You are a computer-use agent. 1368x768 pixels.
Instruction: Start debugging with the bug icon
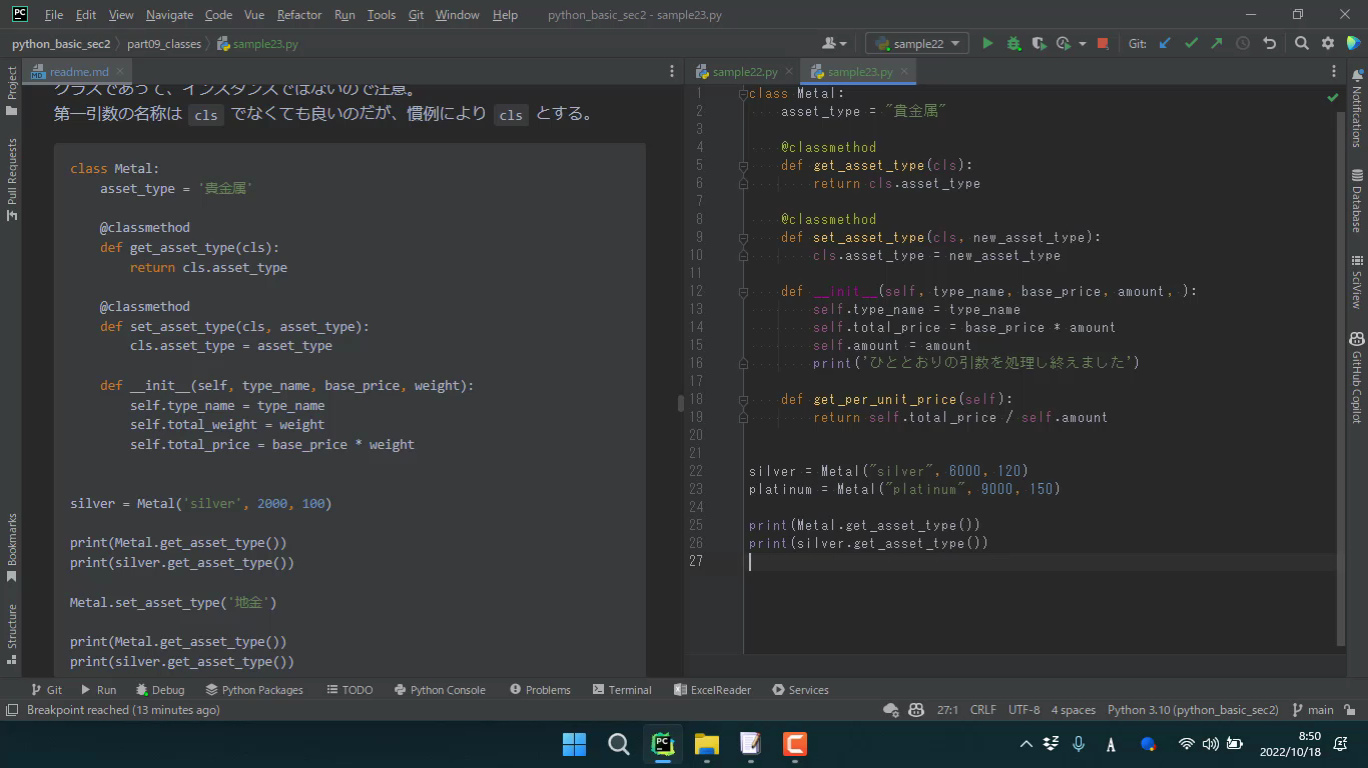pyautogui.click(x=1013, y=43)
